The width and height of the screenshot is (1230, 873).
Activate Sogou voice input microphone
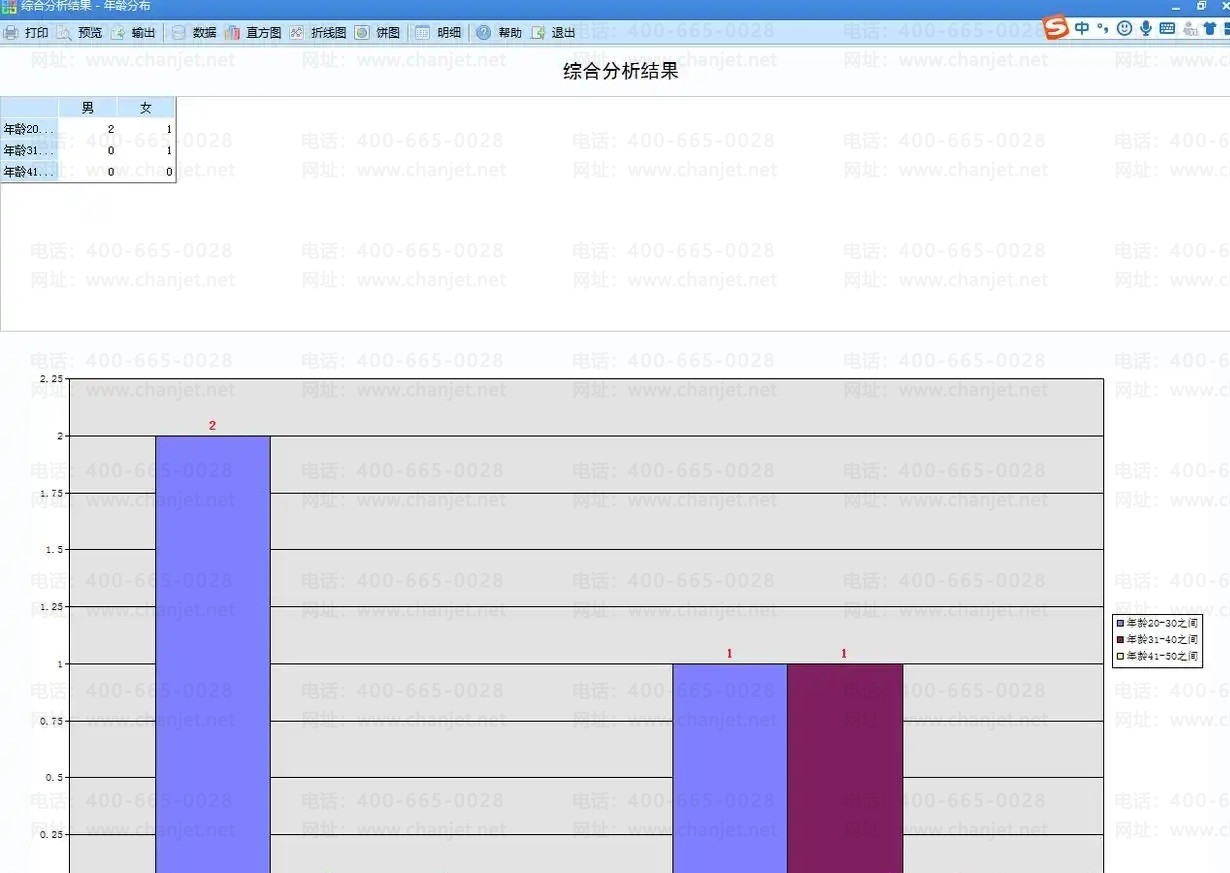click(1145, 28)
